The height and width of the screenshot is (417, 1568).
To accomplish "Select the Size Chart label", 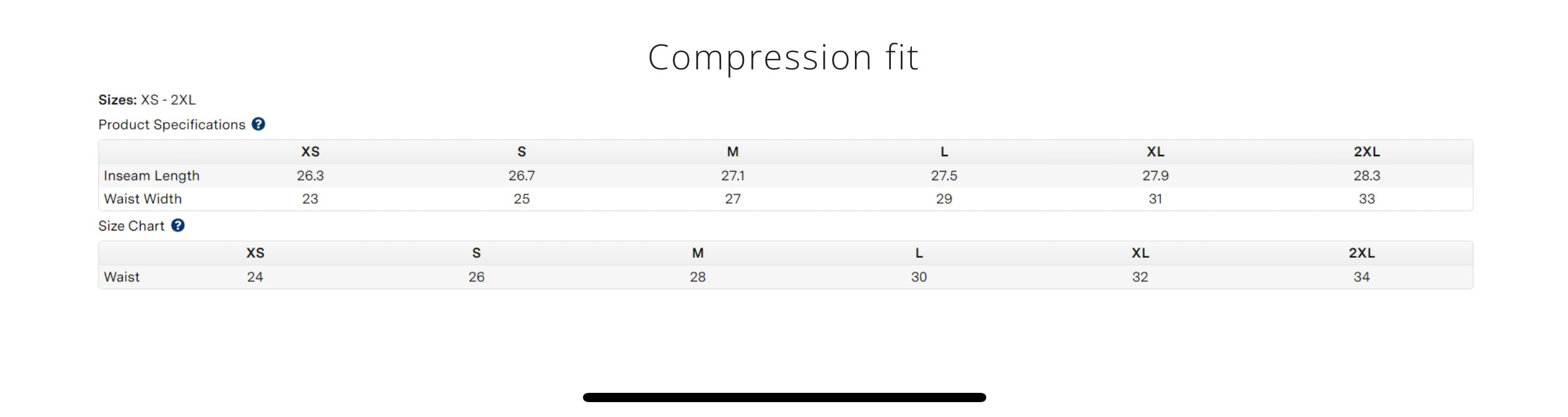I will pyautogui.click(x=131, y=226).
